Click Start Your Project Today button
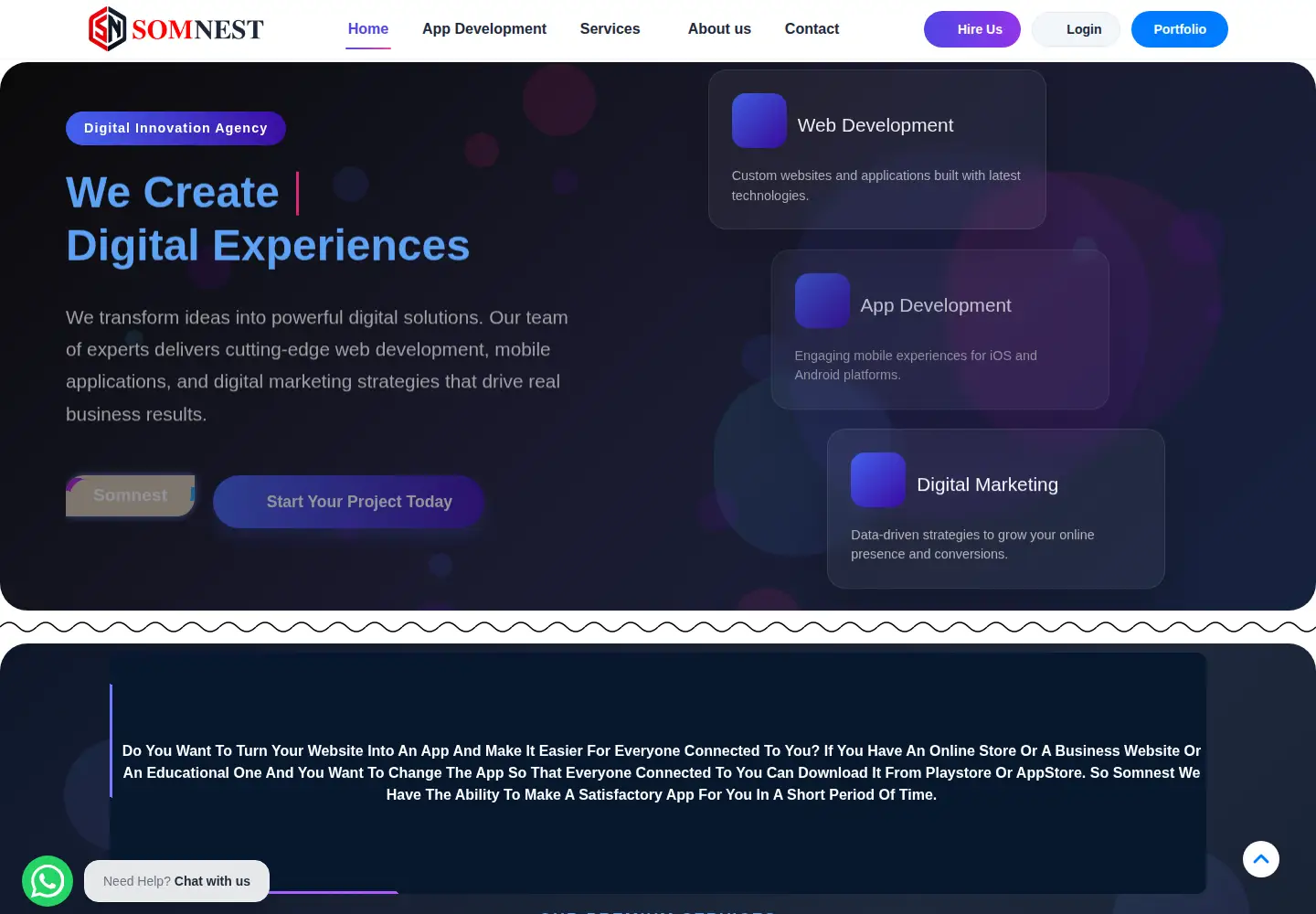The height and width of the screenshot is (914, 1316). pos(348,502)
